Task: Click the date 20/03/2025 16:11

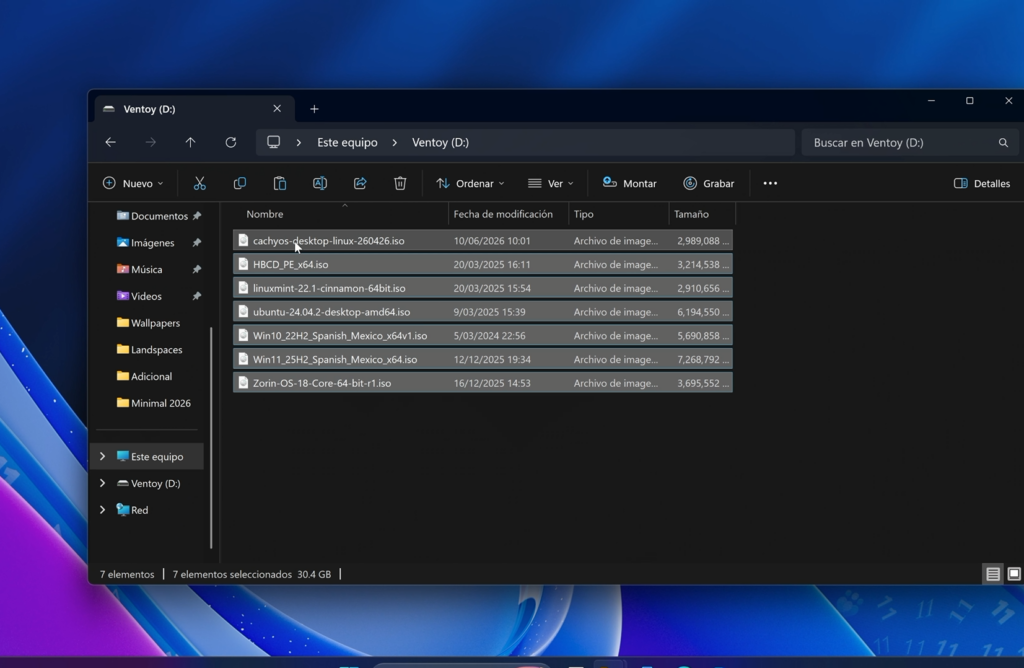Action: 492,264
